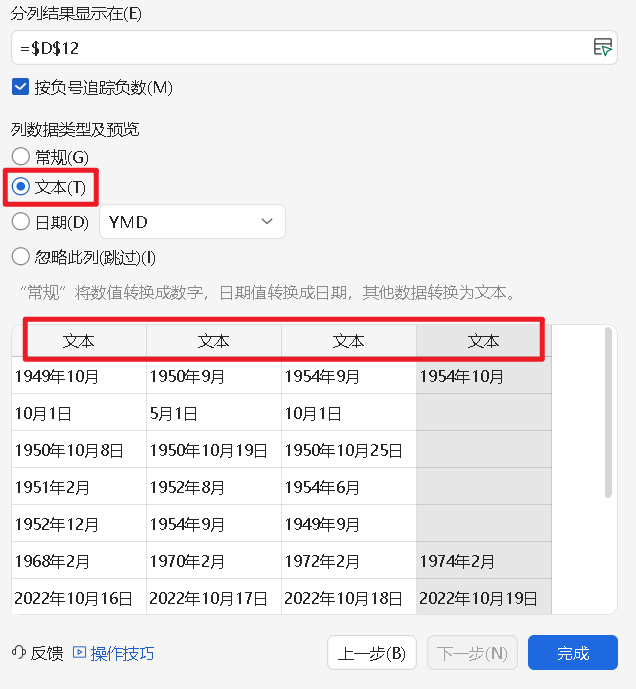
Task: Select second preview column header 文本
Action: [x=214, y=341]
